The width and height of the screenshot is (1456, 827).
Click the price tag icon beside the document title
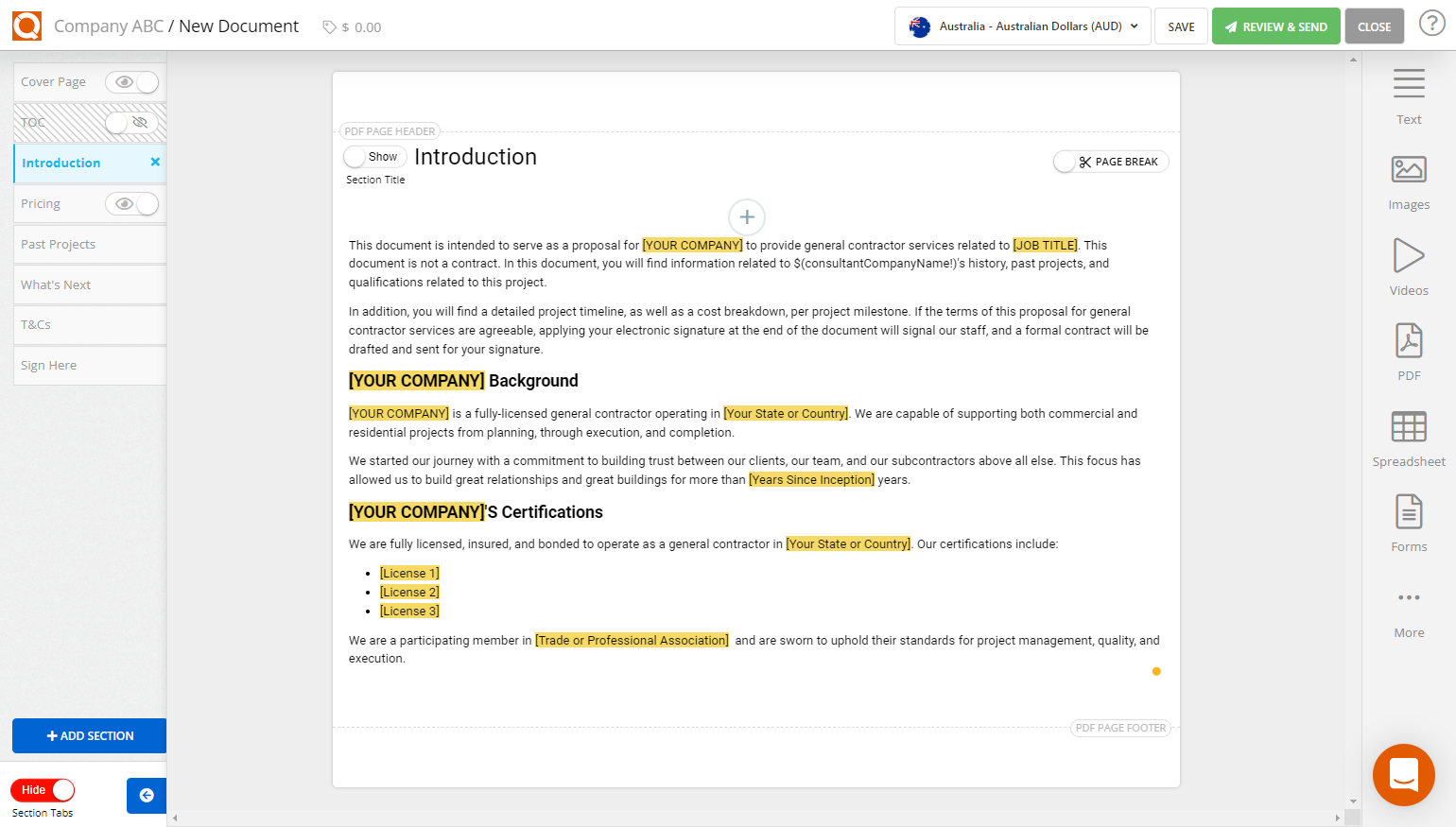coord(330,26)
